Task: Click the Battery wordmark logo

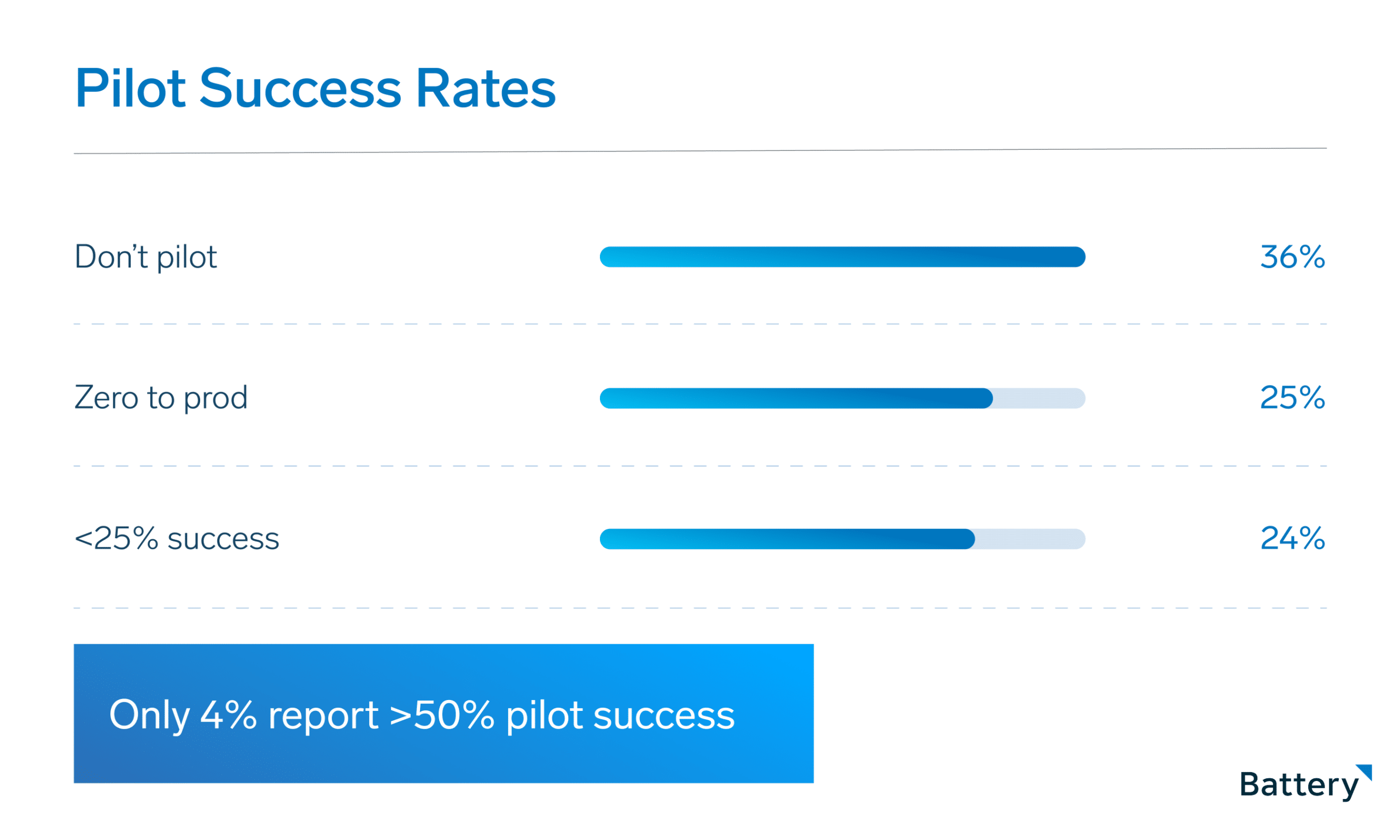Action: click(1298, 785)
